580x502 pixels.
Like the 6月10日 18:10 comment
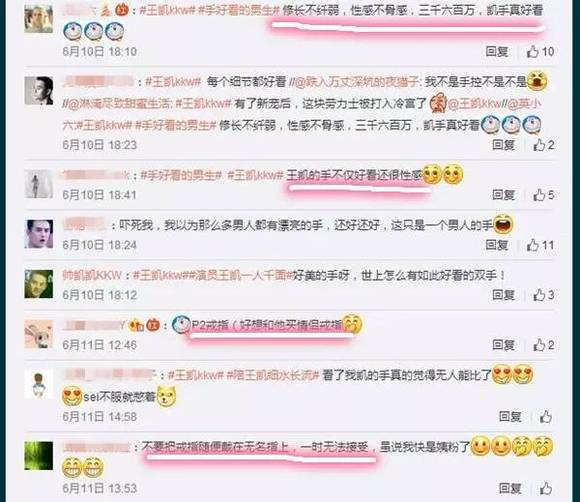[x=540, y=51]
